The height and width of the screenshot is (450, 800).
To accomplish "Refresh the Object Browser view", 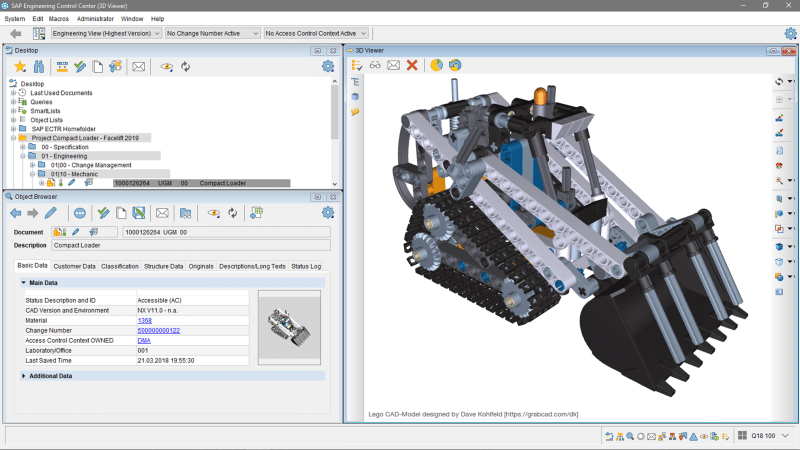I will point(233,213).
